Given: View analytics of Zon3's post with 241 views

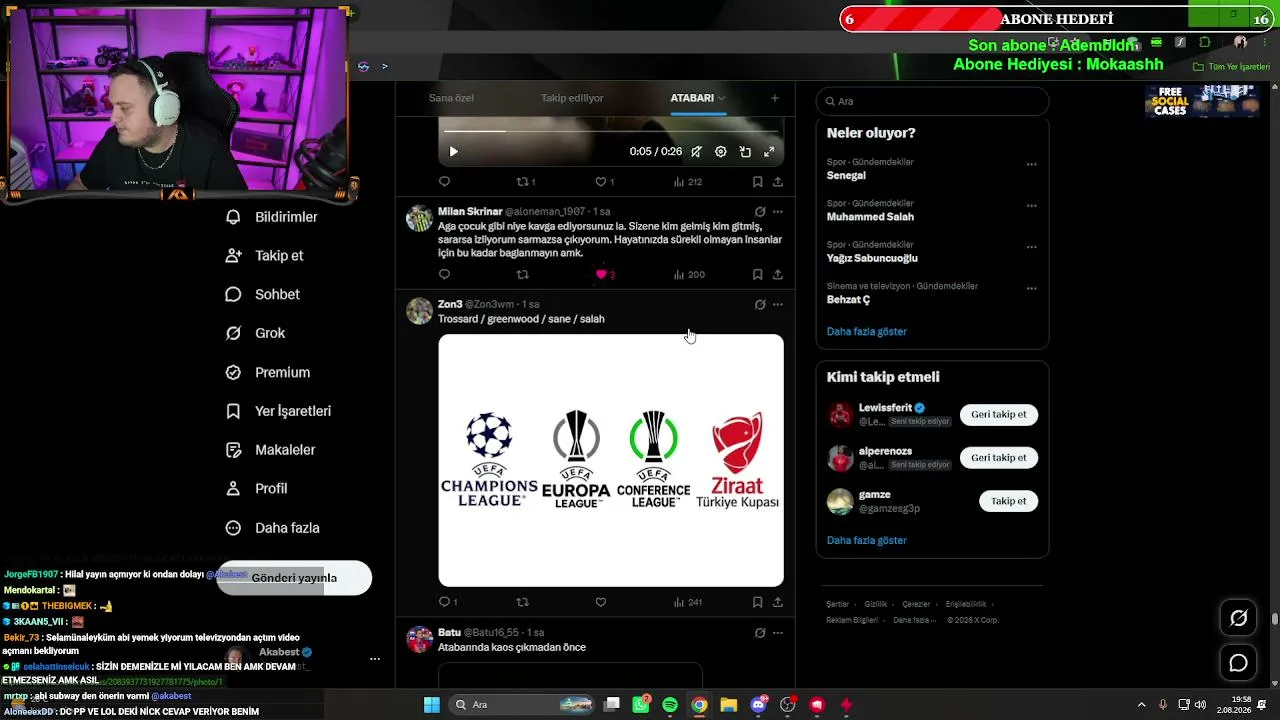Looking at the screenshot, I should pos(688,602).
